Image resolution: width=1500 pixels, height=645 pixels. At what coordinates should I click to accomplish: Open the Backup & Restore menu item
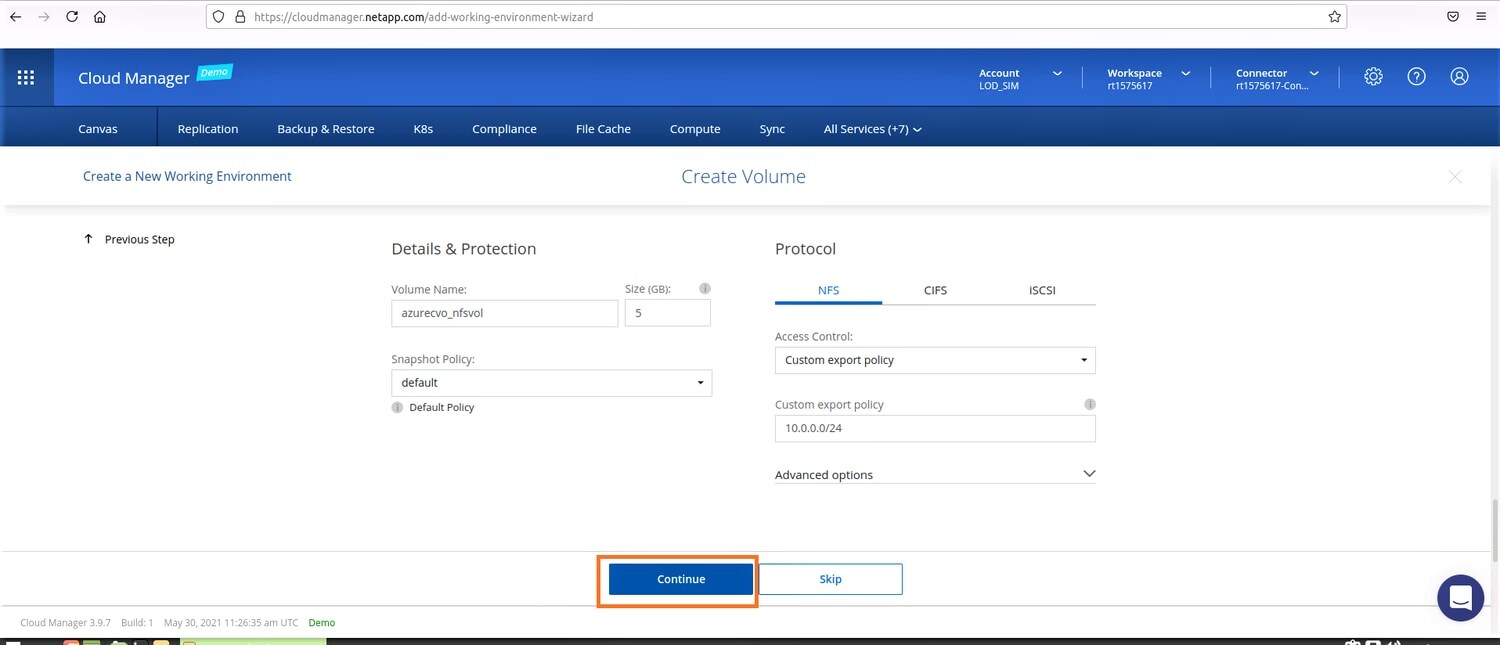pyautogui.click(x=326, y=129)
